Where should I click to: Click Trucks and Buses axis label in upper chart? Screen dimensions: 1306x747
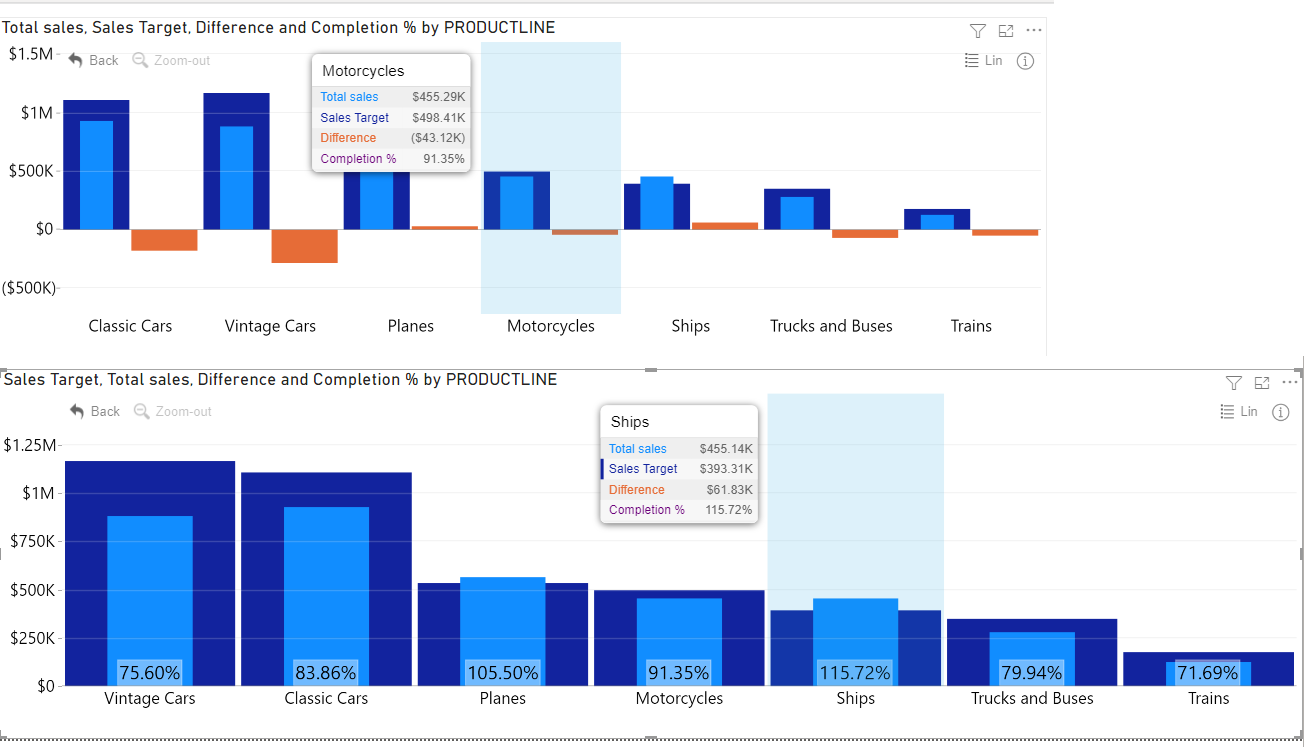coord(831,326)
